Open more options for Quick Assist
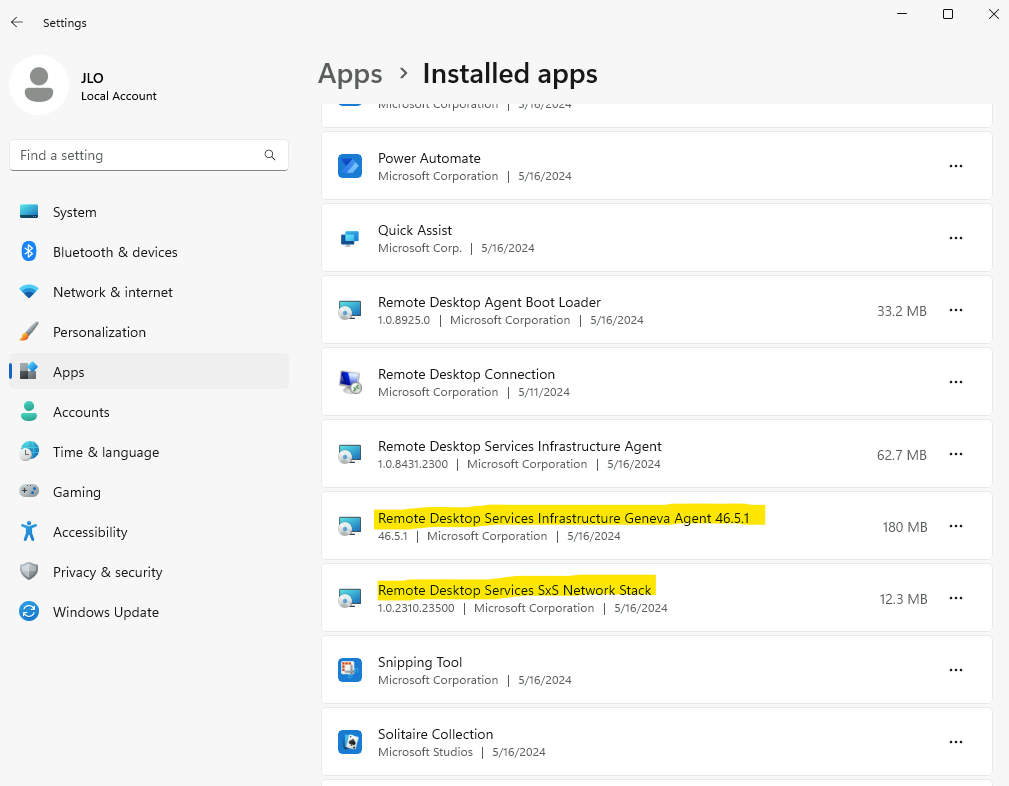 pos(956,238)
